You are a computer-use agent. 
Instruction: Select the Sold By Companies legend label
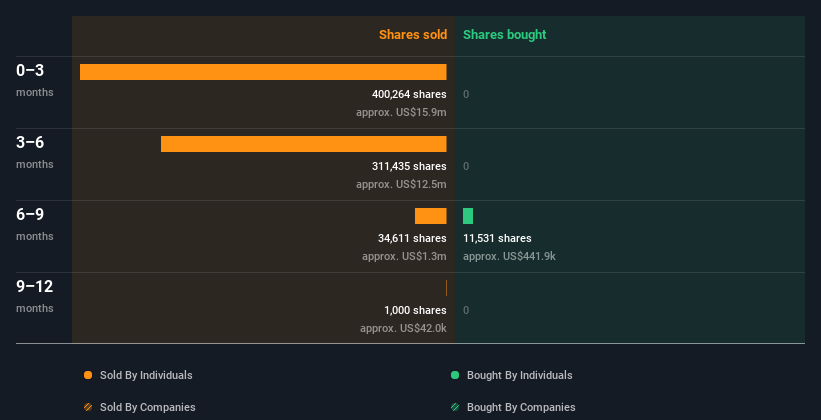point(148,407)
